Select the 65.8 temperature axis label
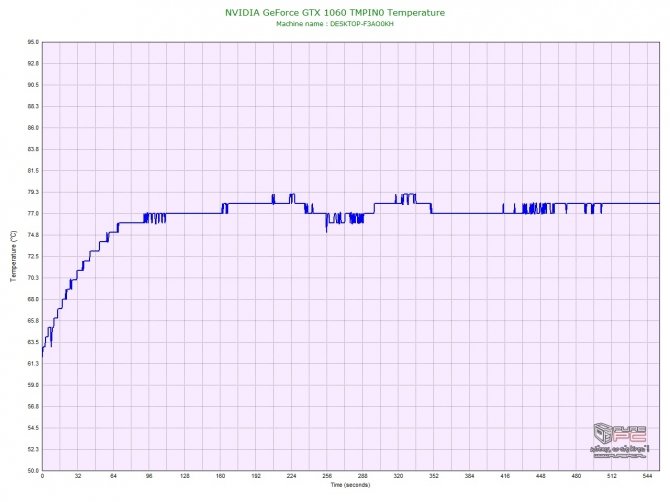 point(33,320)
